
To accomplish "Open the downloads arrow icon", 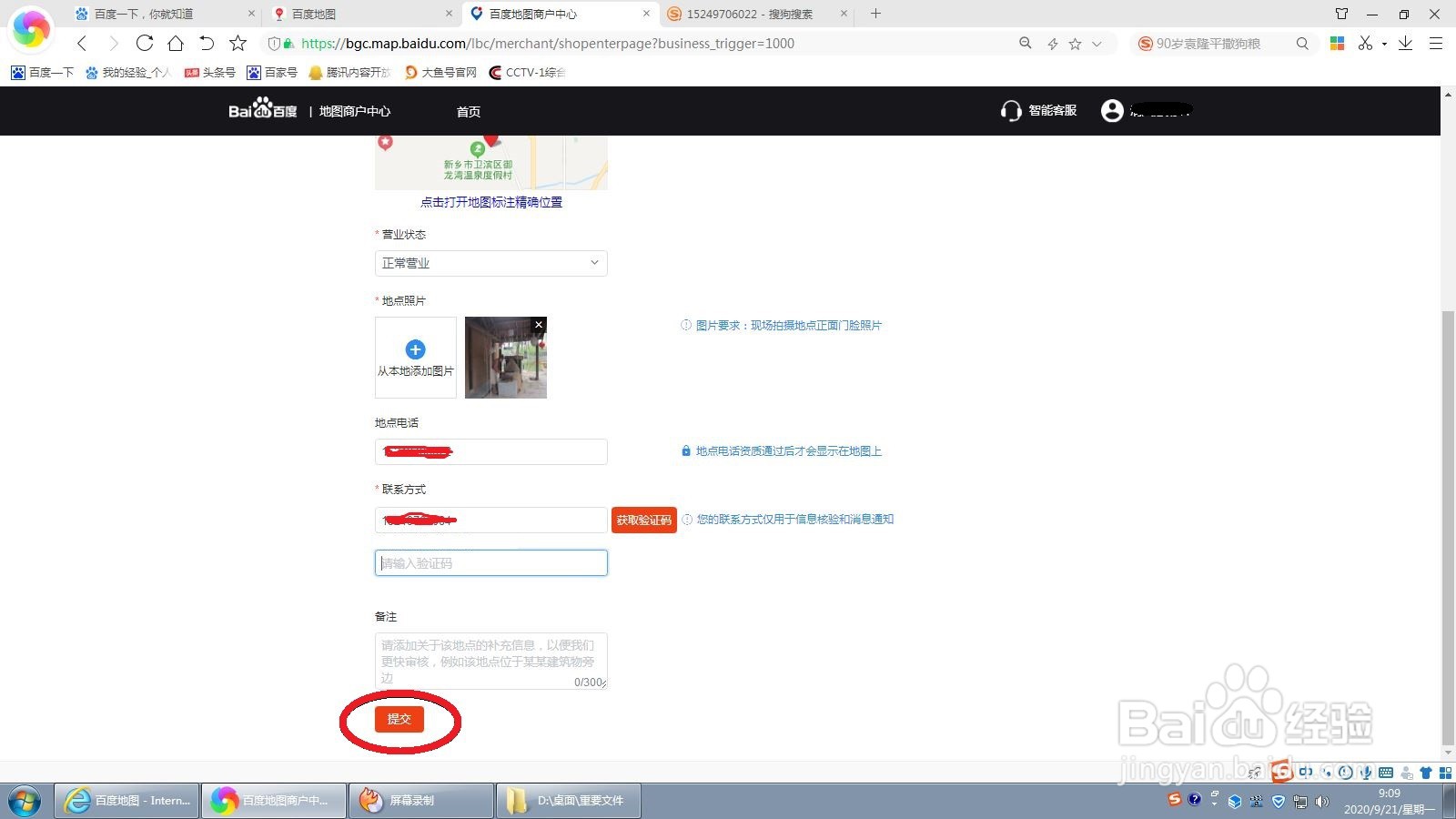I will [1405, 43].
